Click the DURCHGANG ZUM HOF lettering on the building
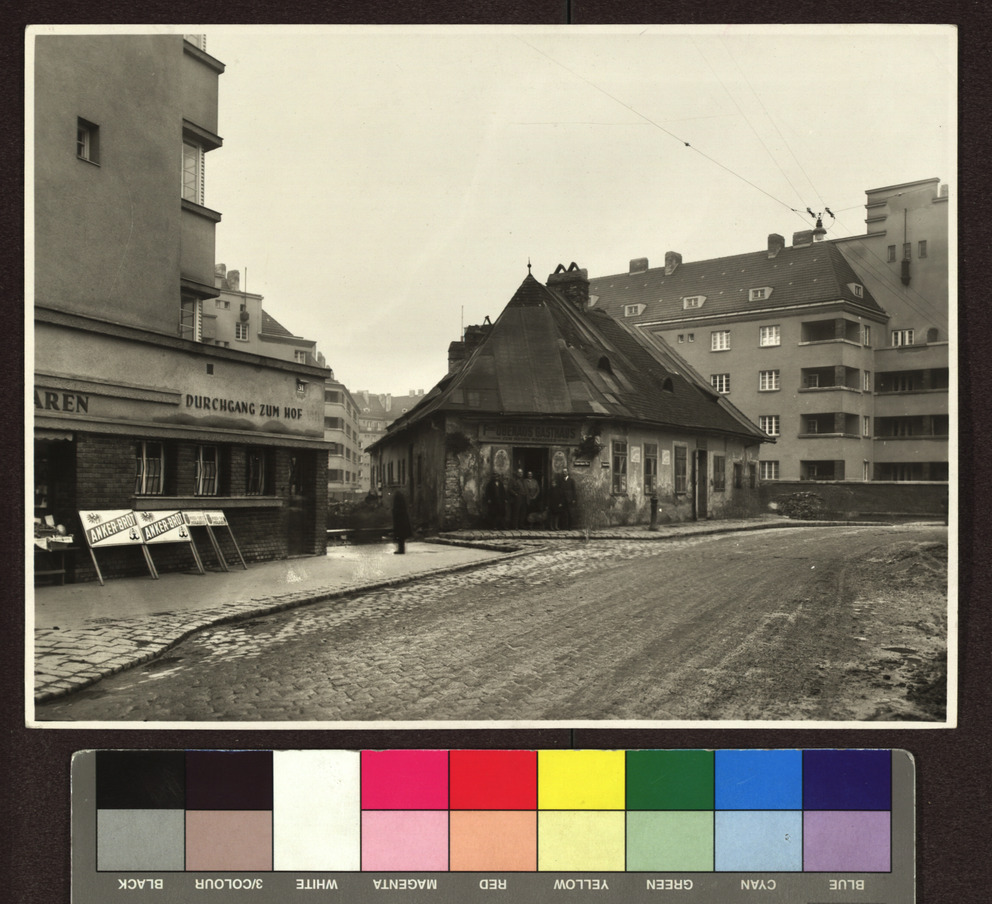Viewport: 992px width, 904px height. coord(244,407)
